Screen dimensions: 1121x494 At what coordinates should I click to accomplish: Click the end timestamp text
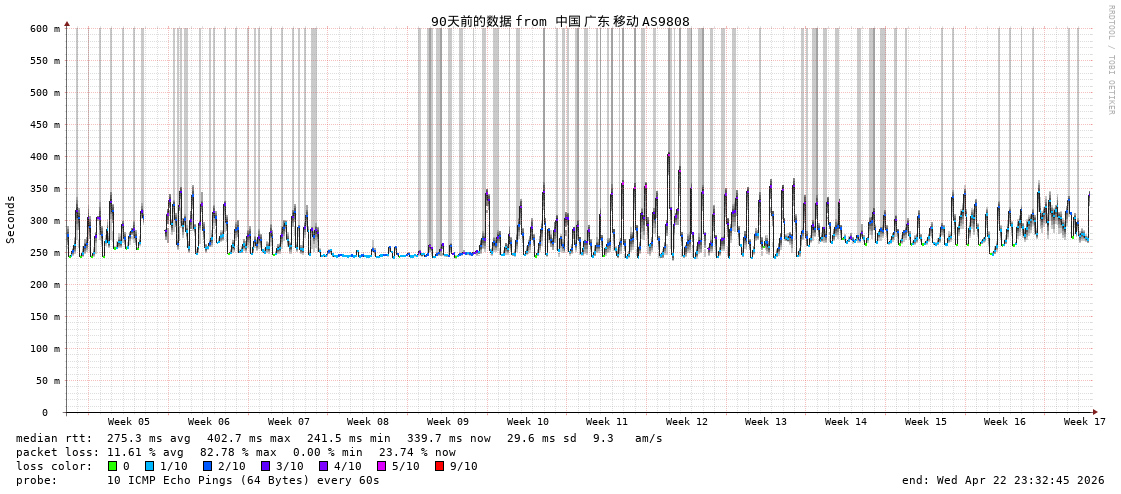coord(1003,480)
